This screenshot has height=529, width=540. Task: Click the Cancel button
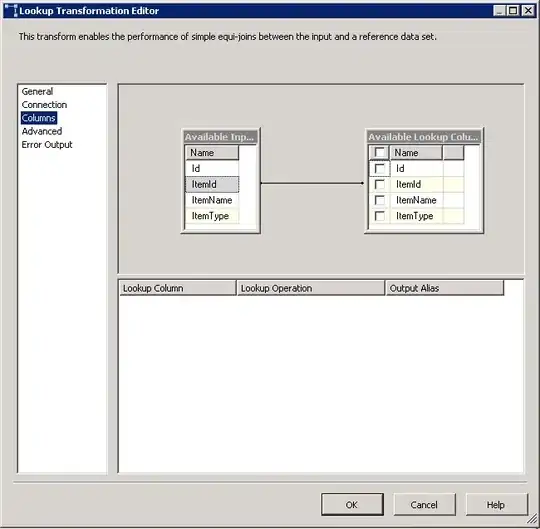click(424, 505)
